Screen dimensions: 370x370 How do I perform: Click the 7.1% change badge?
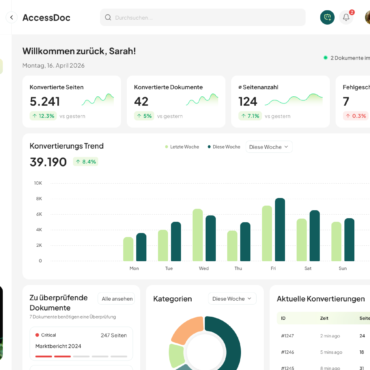(250, 116)
